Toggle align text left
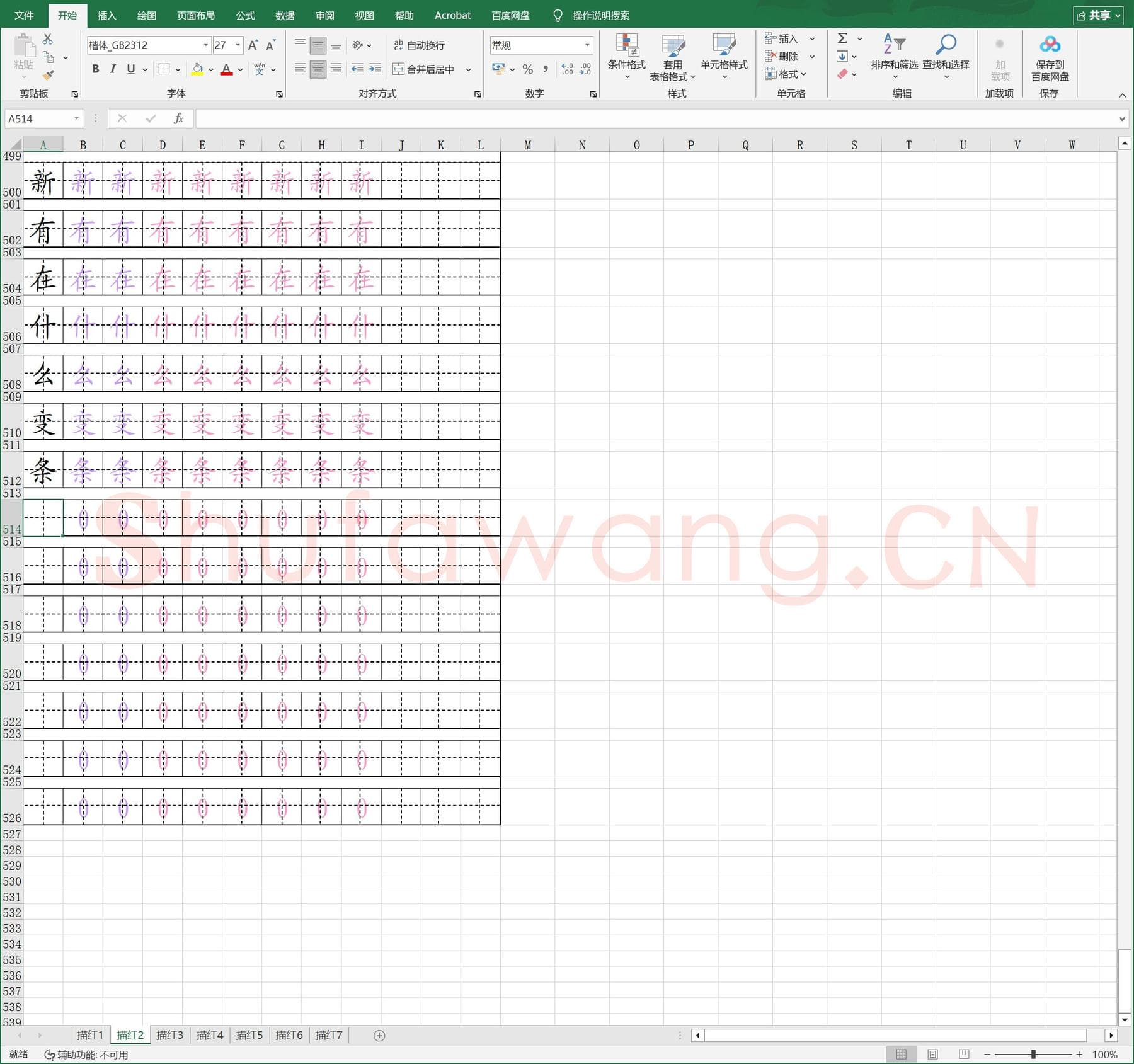Viewport: 1134px width, 1064px height. pyautogui.click(x=301, y=69)
